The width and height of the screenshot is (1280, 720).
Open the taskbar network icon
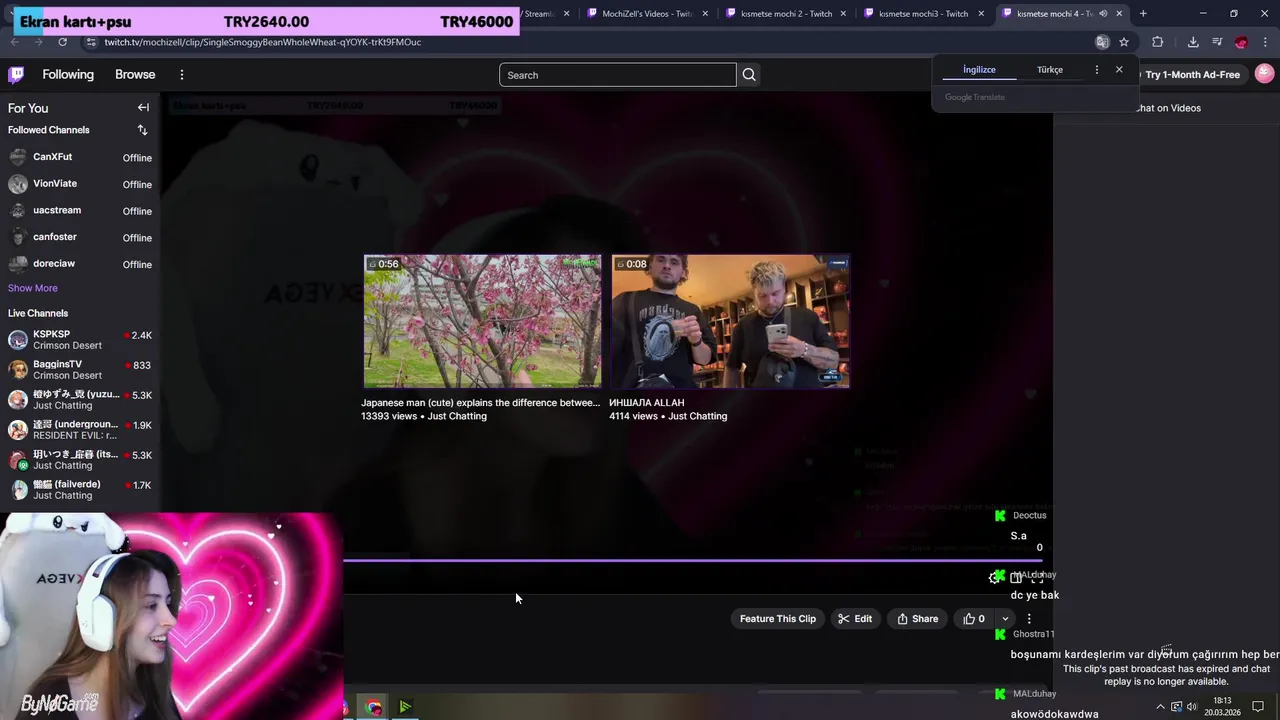pyautogui.click(x=1176, y=707)
